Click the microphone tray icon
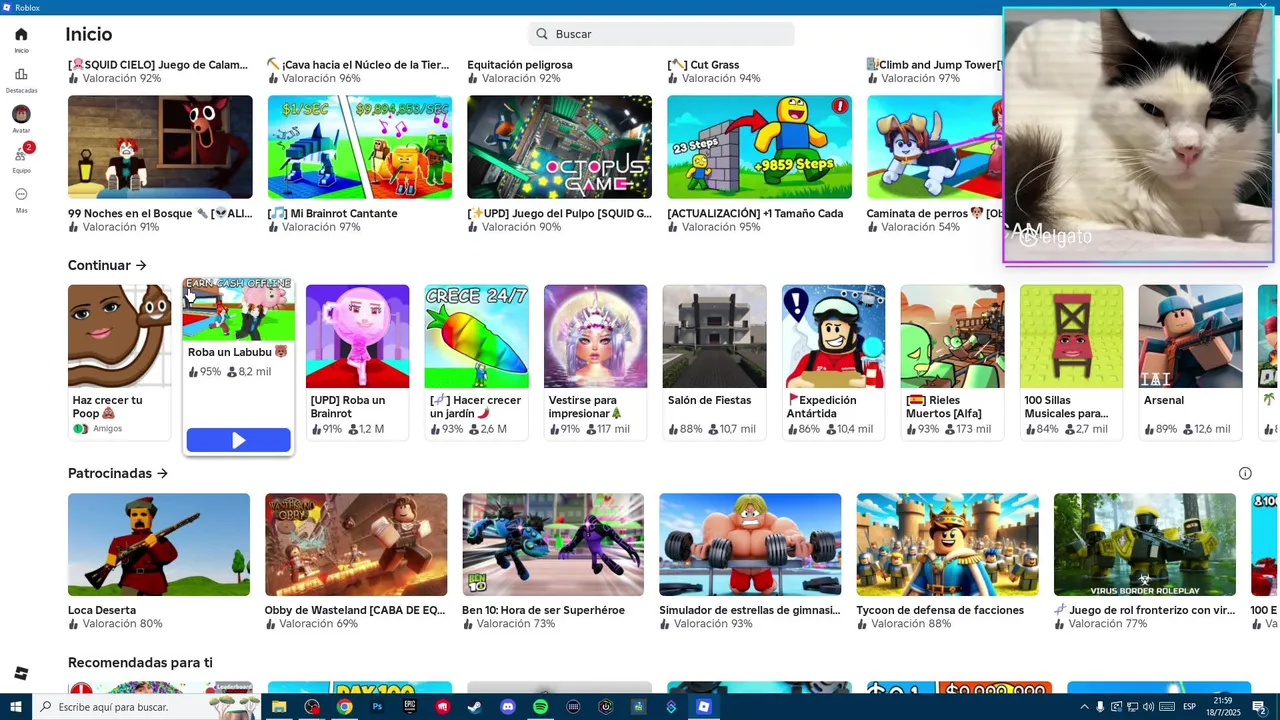This screenshot has height=720, width=1280. pos(1100,707)
